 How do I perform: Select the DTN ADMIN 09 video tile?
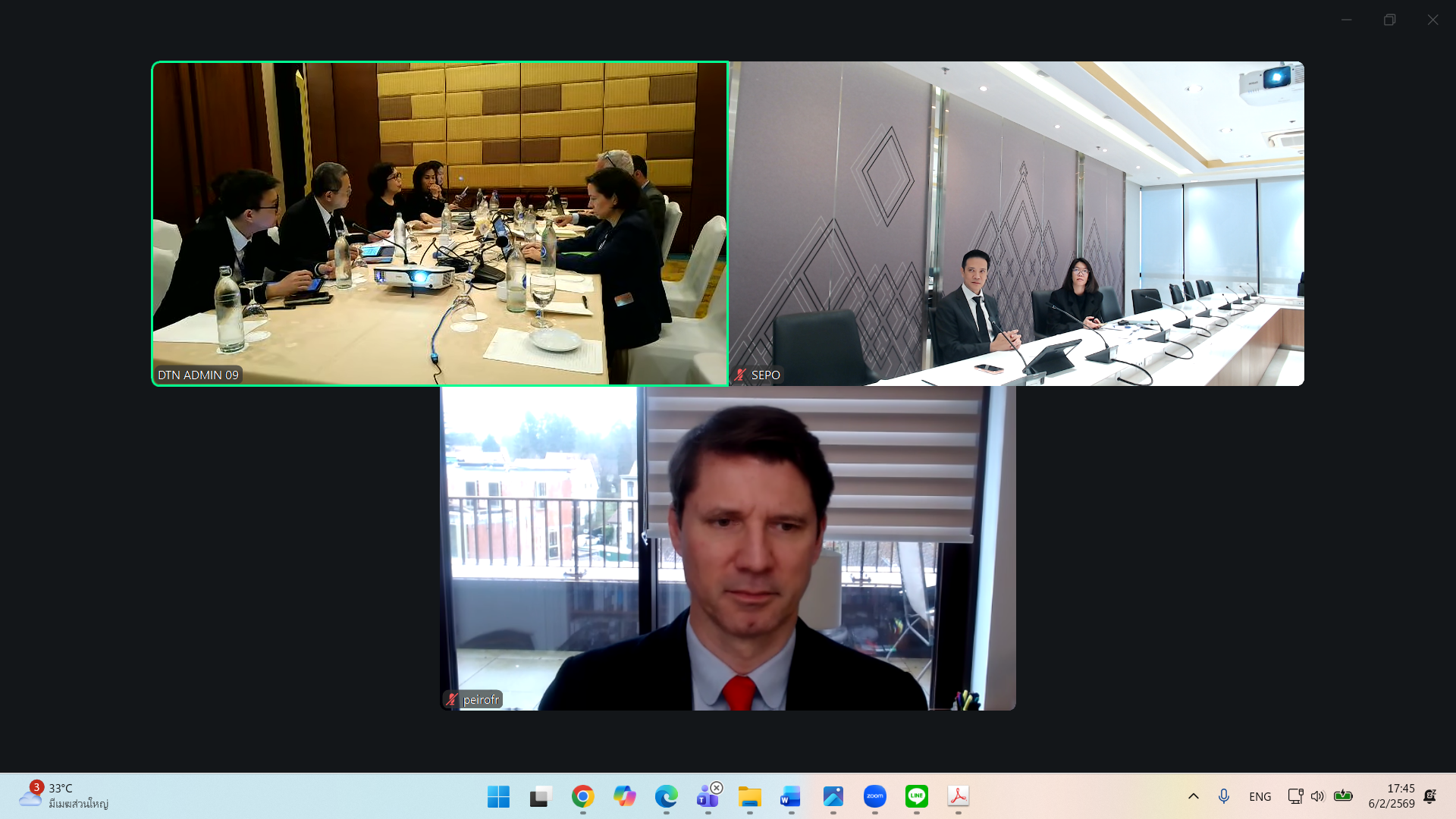pyautogui.click(x=440, y=224)
